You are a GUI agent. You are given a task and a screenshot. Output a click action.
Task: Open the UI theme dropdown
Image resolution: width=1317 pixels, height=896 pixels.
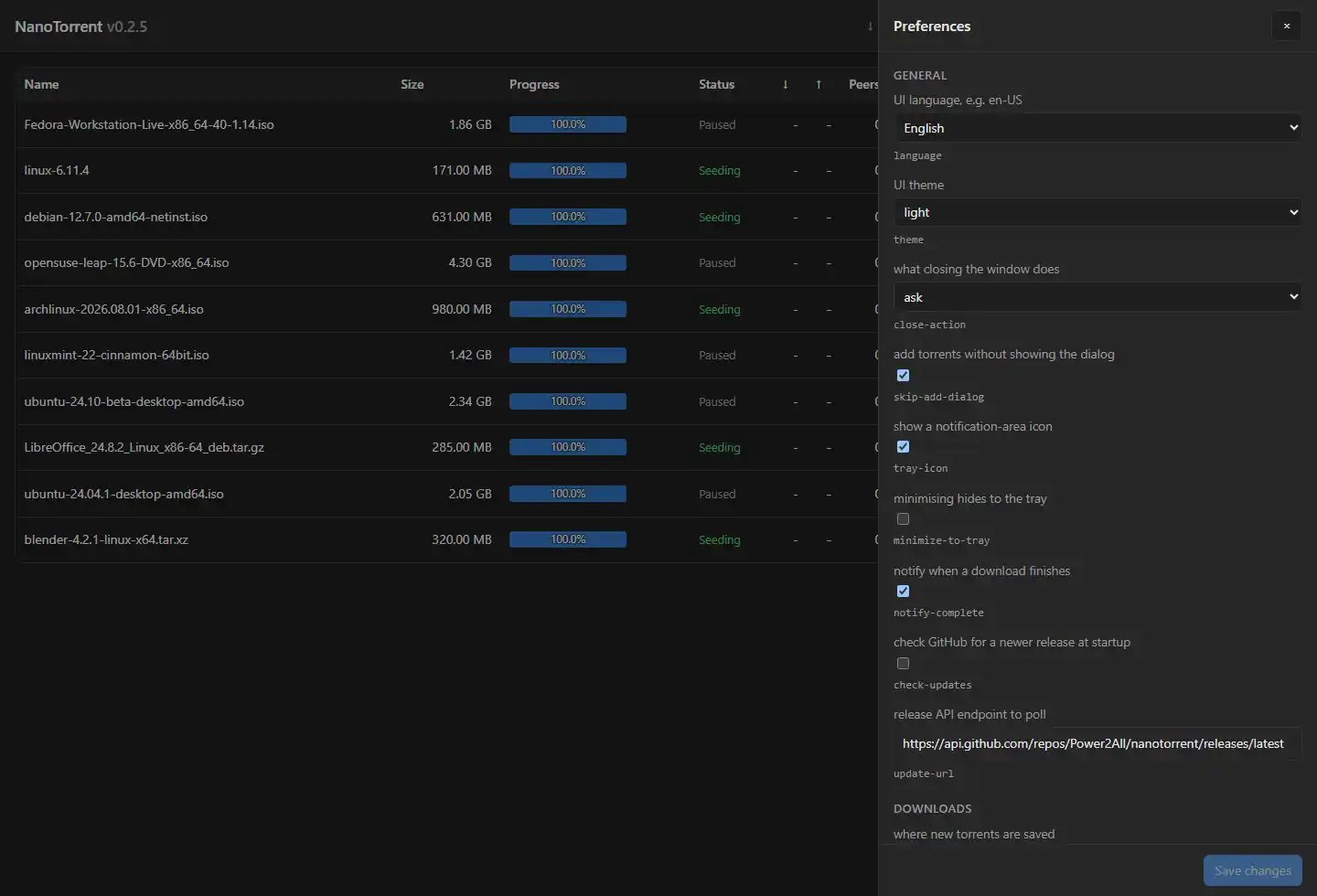(1097, 212)
